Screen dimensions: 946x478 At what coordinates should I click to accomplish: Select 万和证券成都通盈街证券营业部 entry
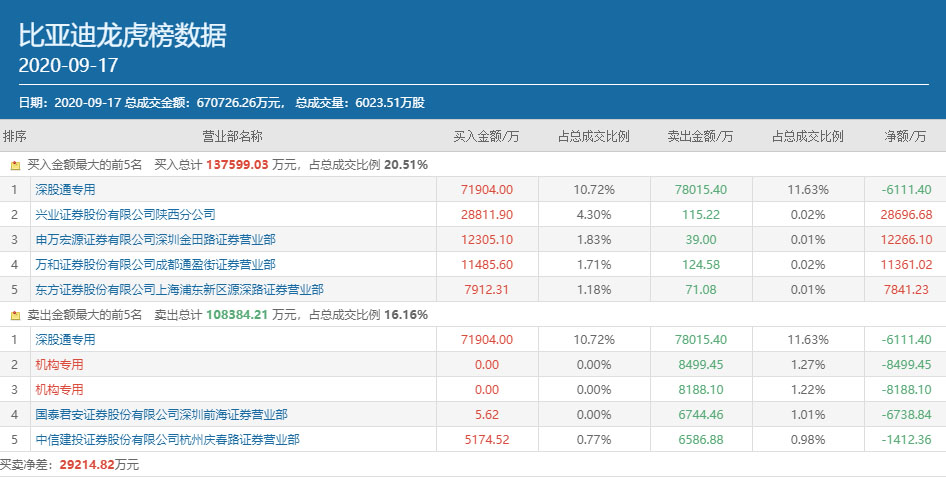(x=155, y=264)
